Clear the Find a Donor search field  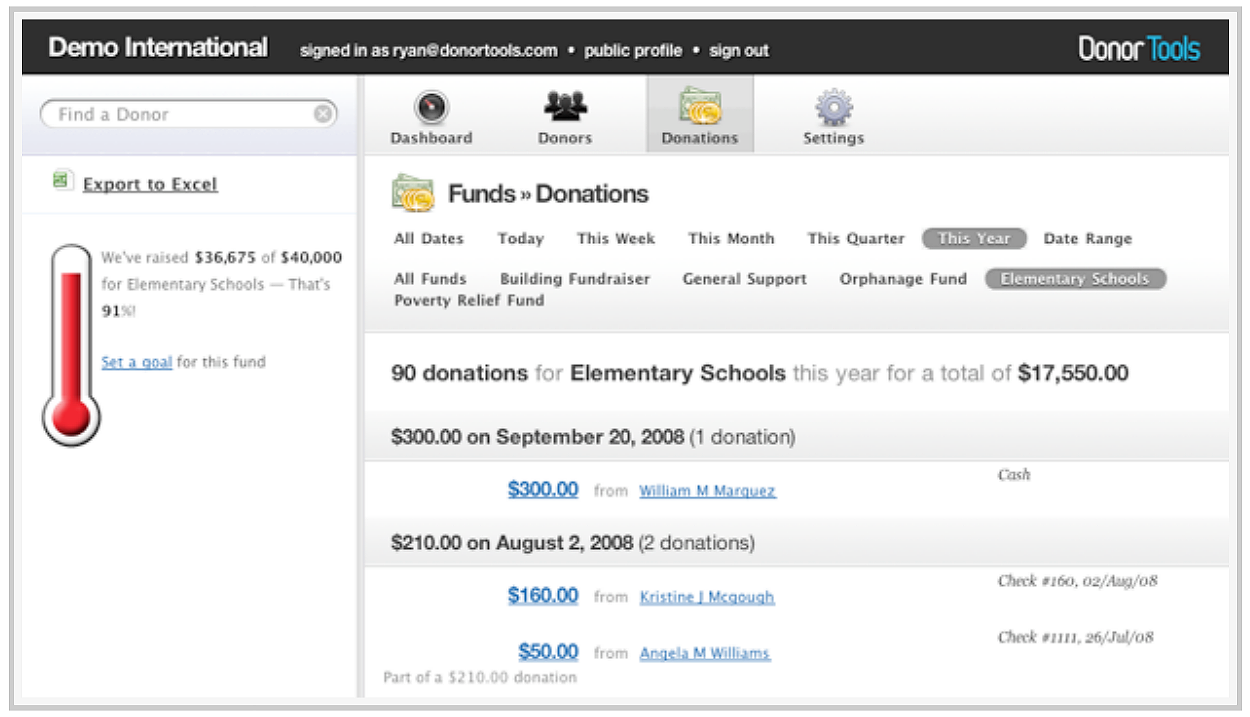[x=322, y=114]
